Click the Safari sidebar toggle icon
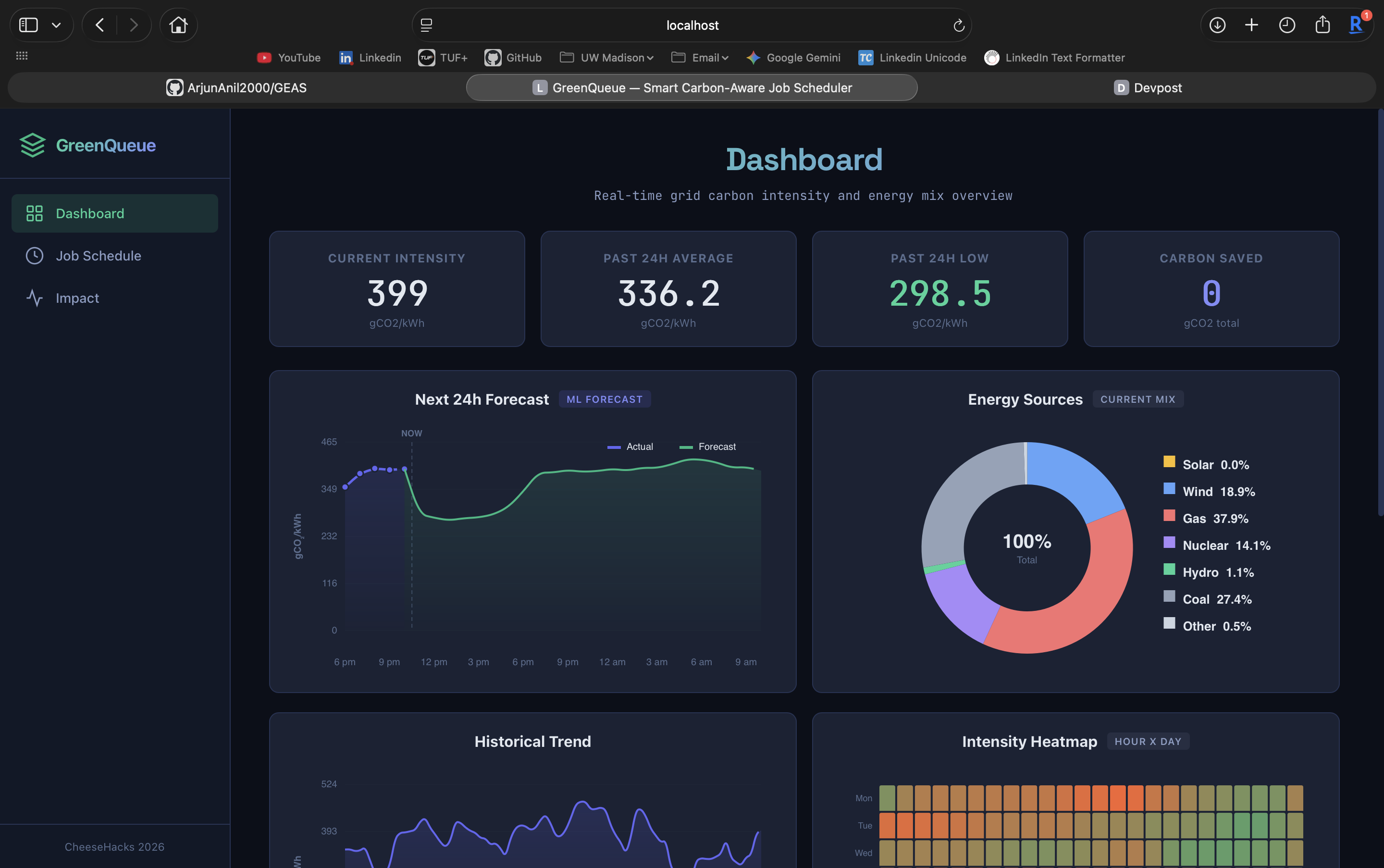1384x868 pixels. coord(29,25)
